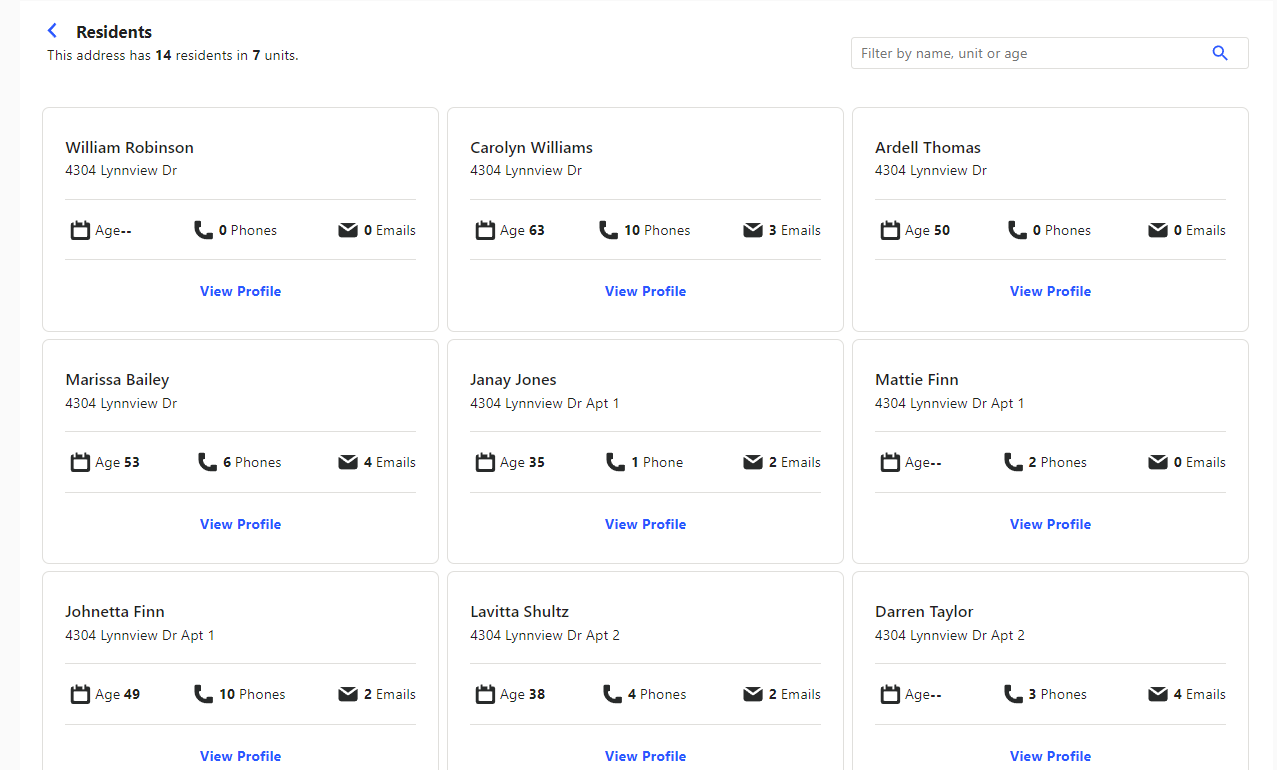Click the search magnifier icon
Screen dimensions: 1277x770
click(1220, 53)
